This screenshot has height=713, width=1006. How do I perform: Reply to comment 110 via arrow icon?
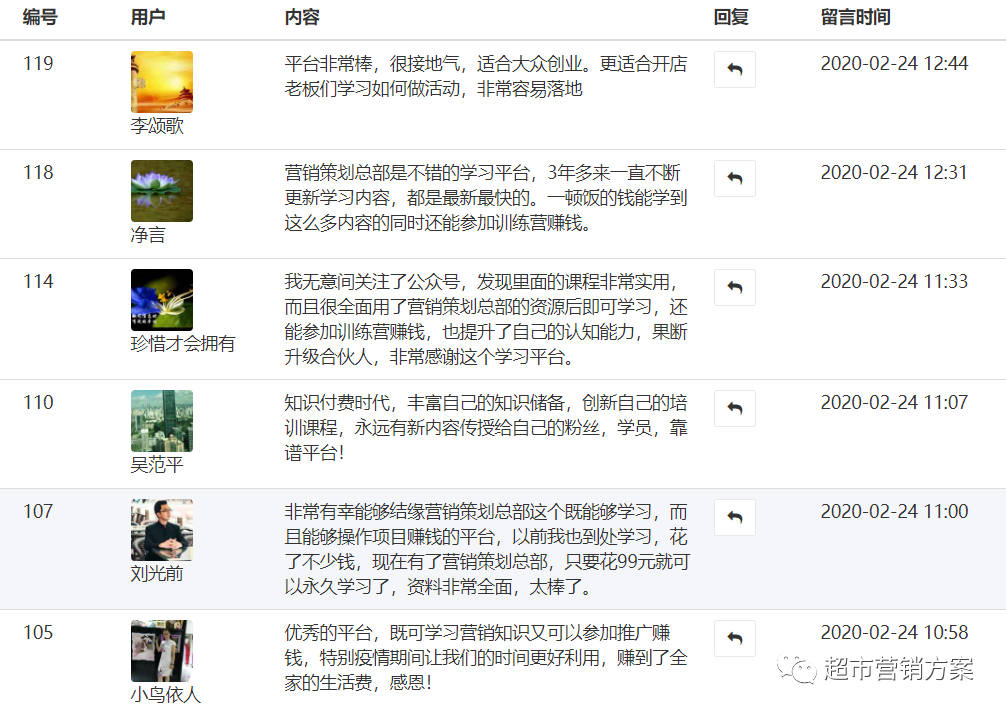tap(735, 409)
